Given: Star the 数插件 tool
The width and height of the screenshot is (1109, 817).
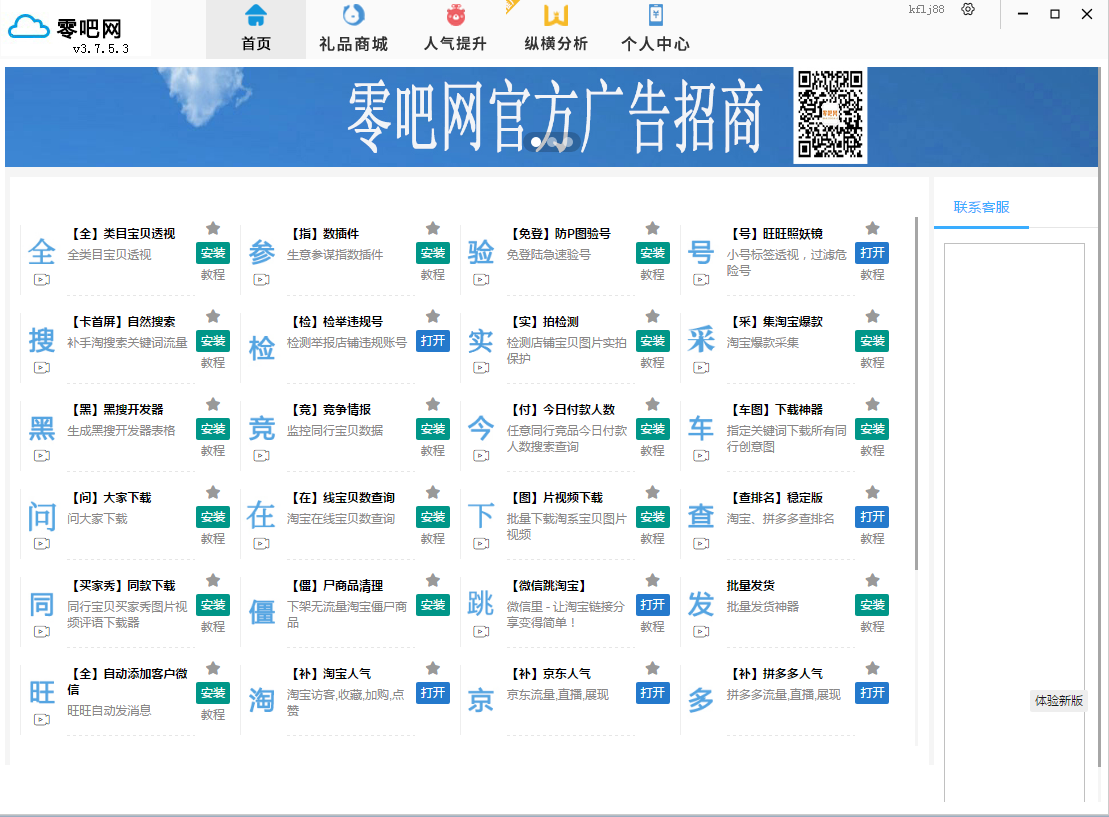Looking at the screenshot, I should [x=433, y=228].
